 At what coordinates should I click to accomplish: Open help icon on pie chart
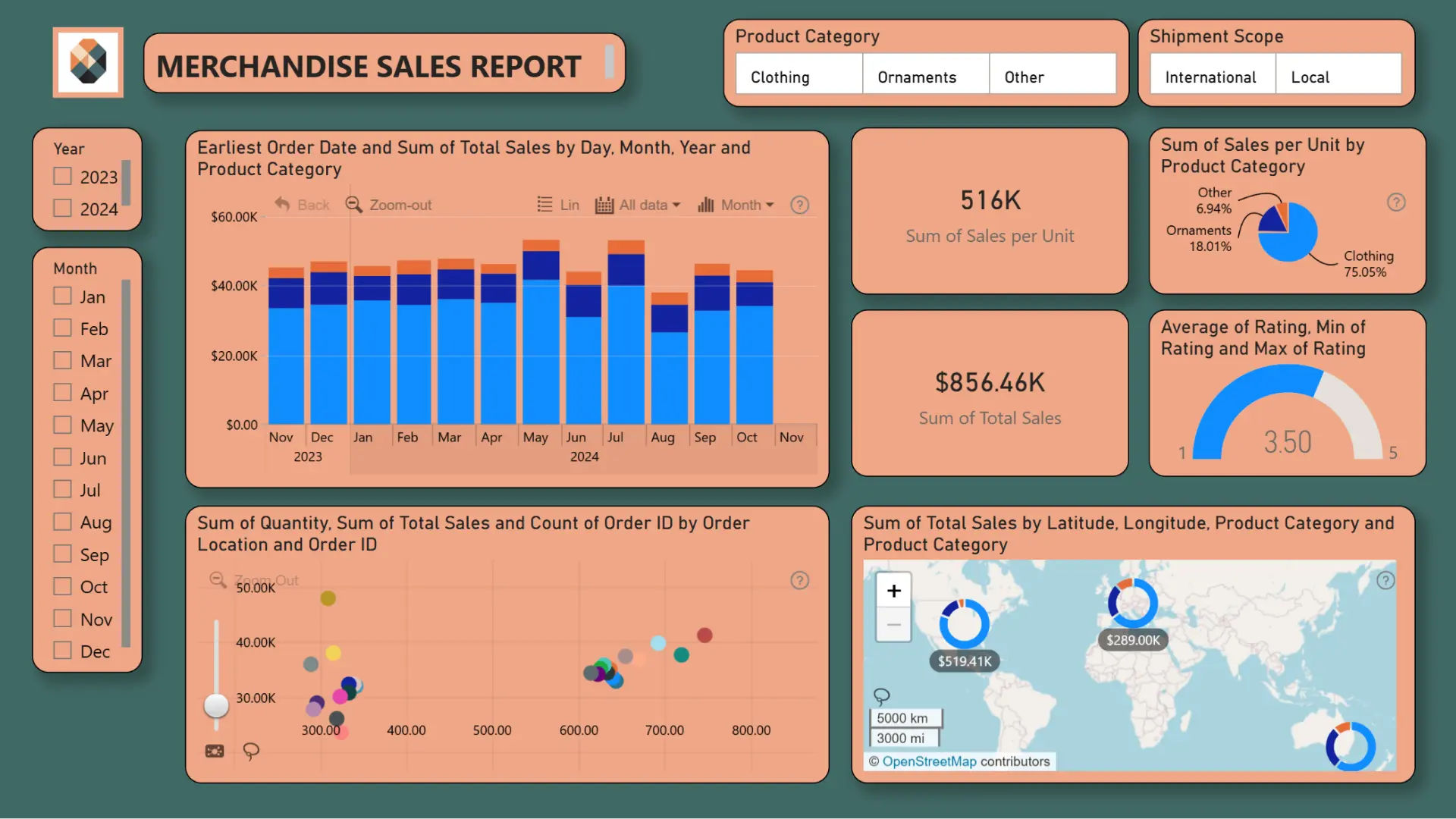click(x=1396, y=202)
